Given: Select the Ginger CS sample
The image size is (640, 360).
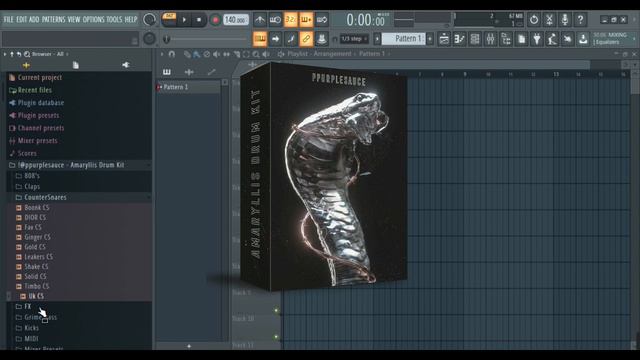Looking at the screenshot, I should [33, 237].
